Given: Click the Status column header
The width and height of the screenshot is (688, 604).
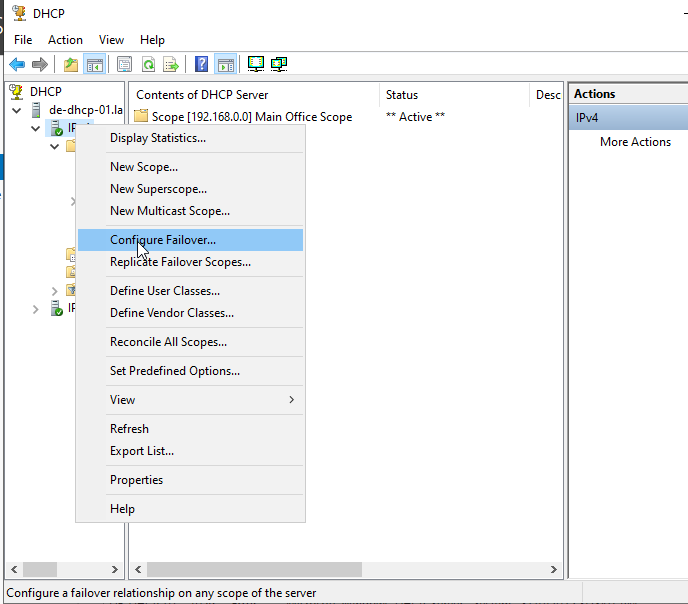Looking at the screenshot, I should coord(455,95).
